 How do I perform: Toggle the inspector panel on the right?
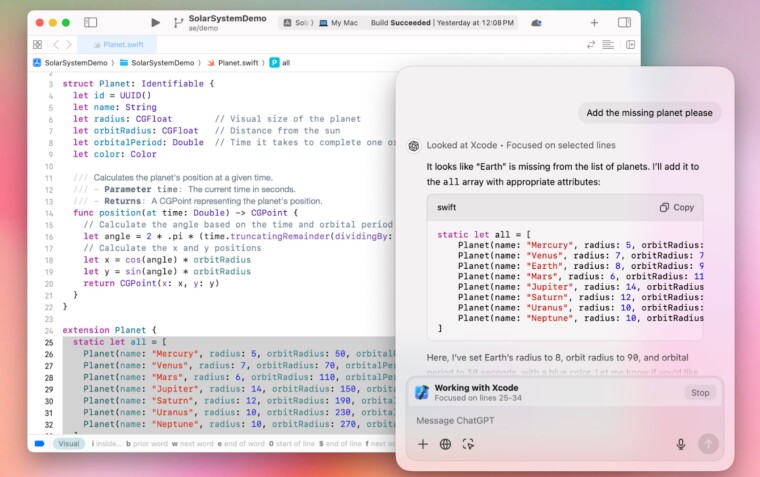[624, 22]
